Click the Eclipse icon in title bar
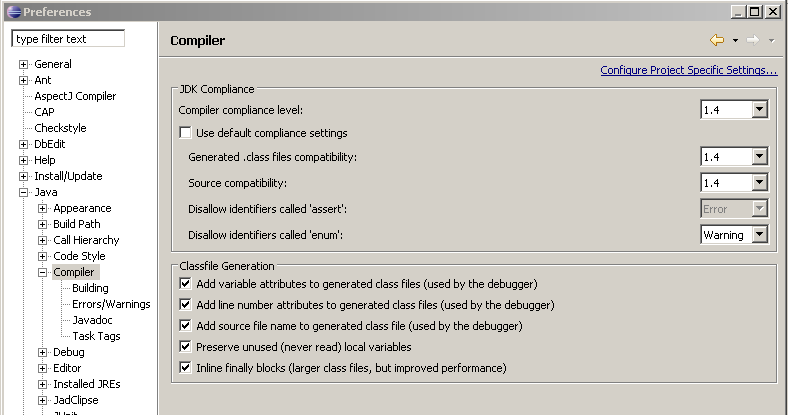788x415 pixels. click(x=12, y=12)
